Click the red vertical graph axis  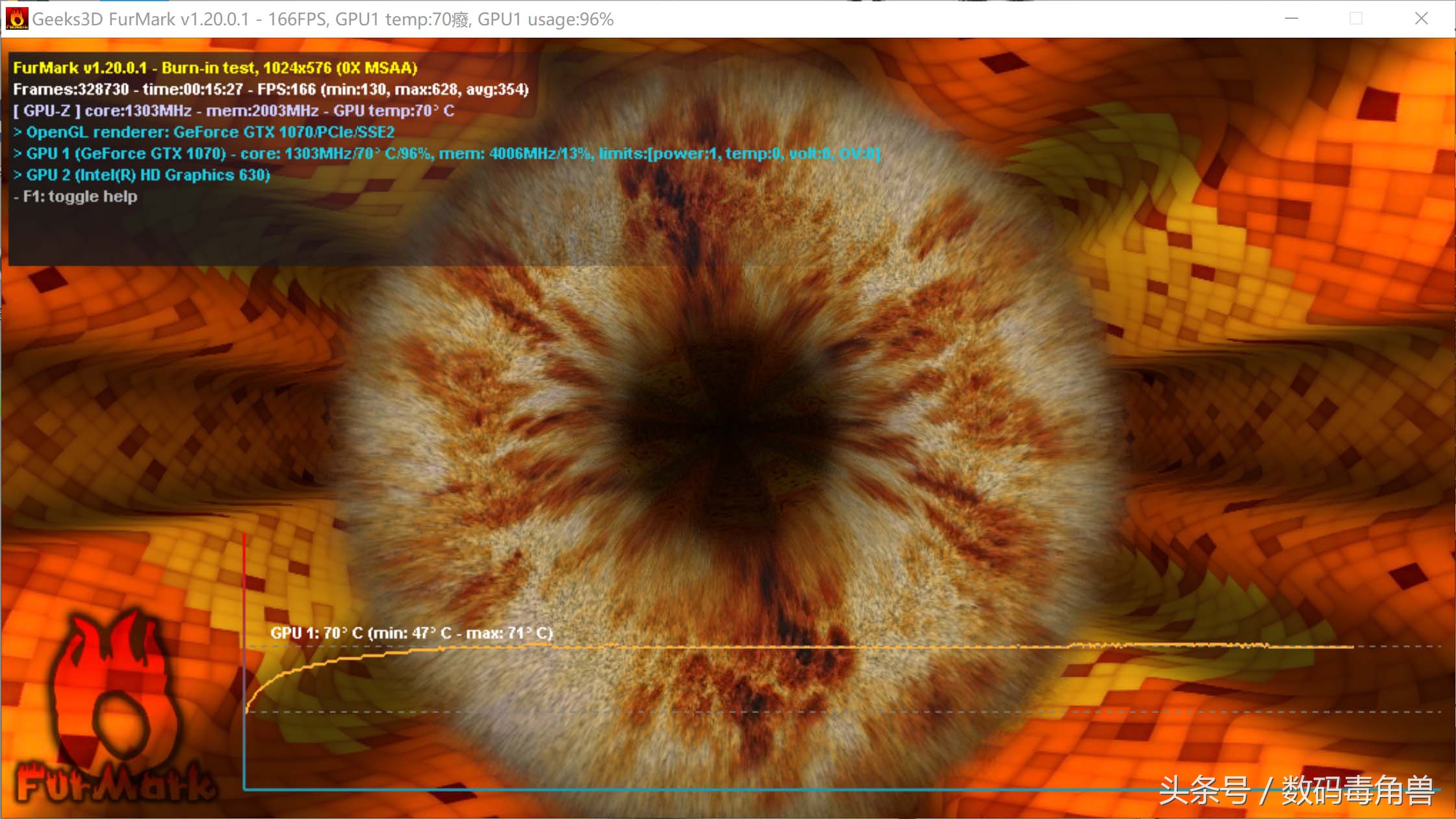click(x=244, y=585)
